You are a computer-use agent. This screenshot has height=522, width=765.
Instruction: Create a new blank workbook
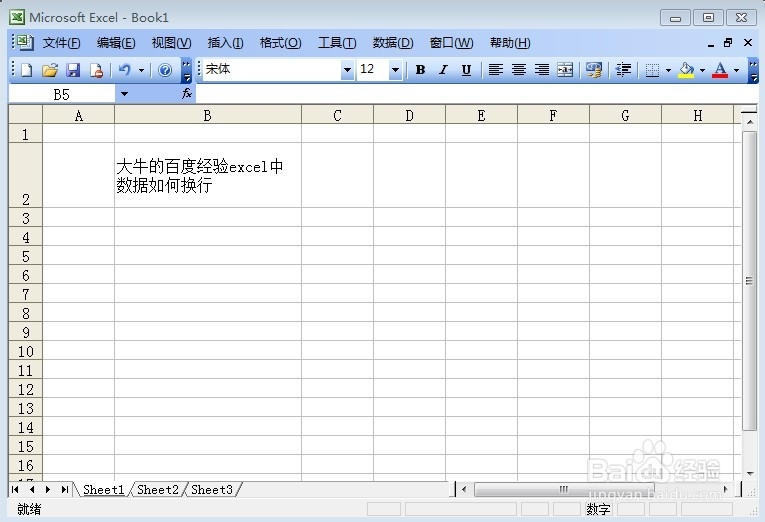click(26, 70)
